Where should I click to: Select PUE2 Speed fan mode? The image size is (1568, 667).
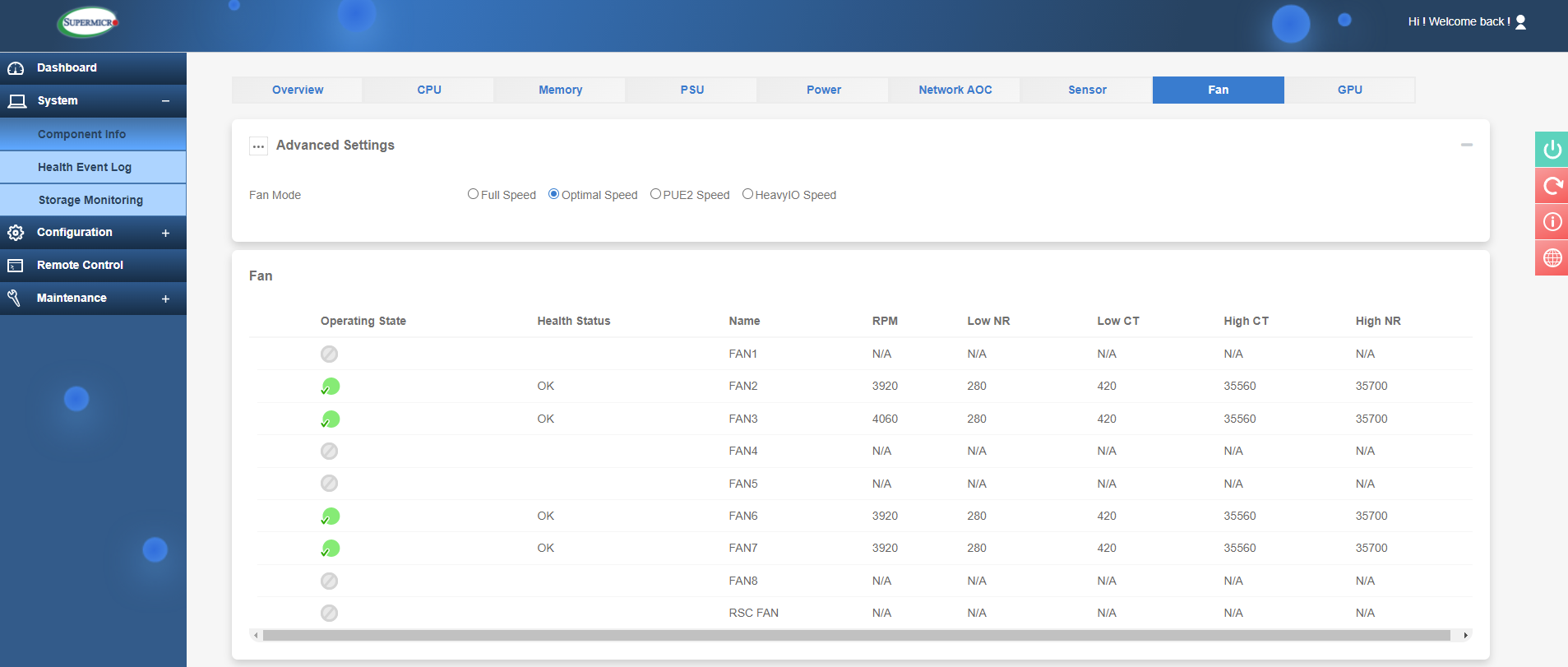[x=655, y=194]
